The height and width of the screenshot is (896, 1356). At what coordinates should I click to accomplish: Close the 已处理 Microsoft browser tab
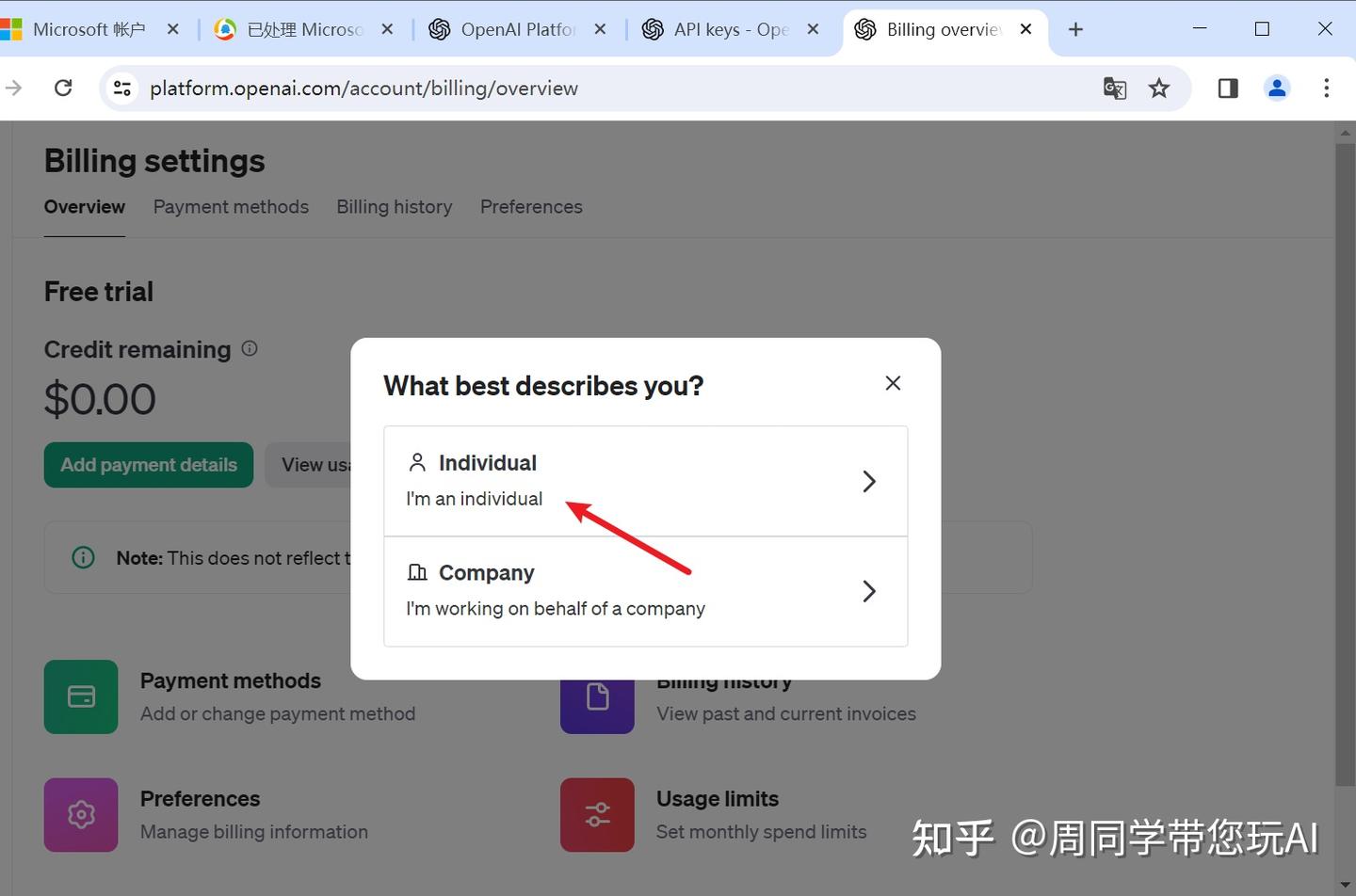click(387, 29)
